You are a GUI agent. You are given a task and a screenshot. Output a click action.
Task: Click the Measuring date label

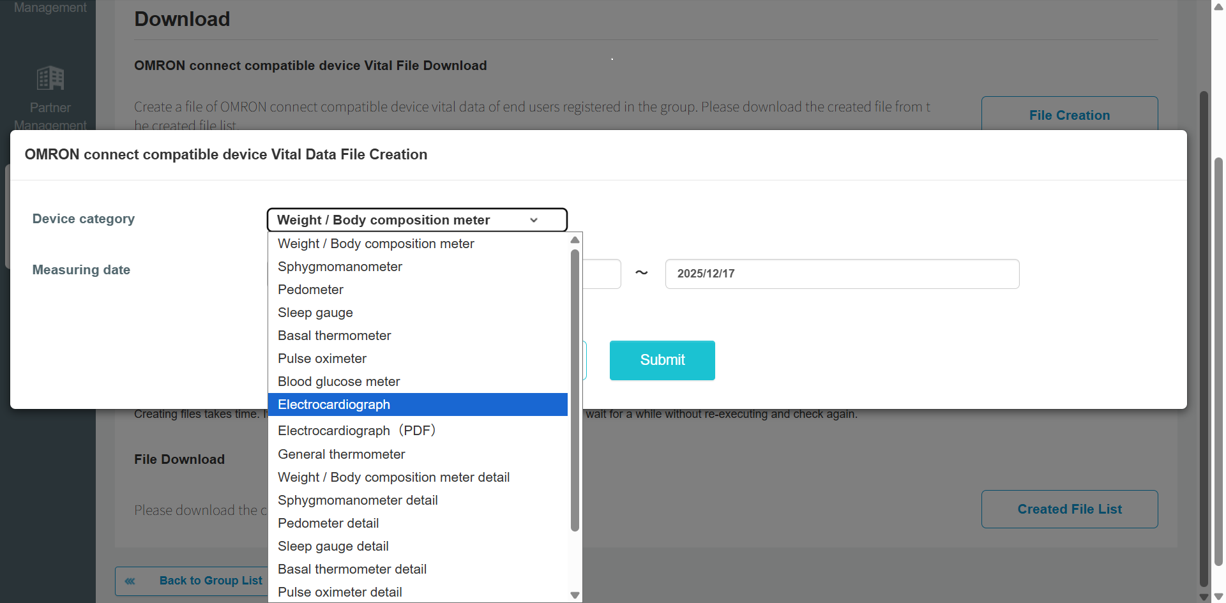point(81,270)
